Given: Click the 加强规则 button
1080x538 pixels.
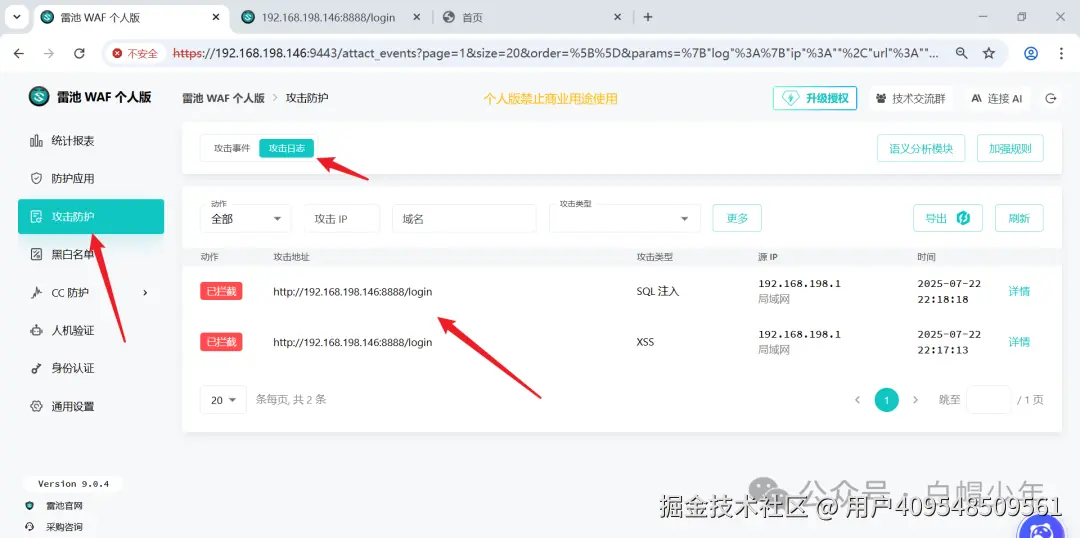Looking at the screenshot, I should (x=1010, y=148).
